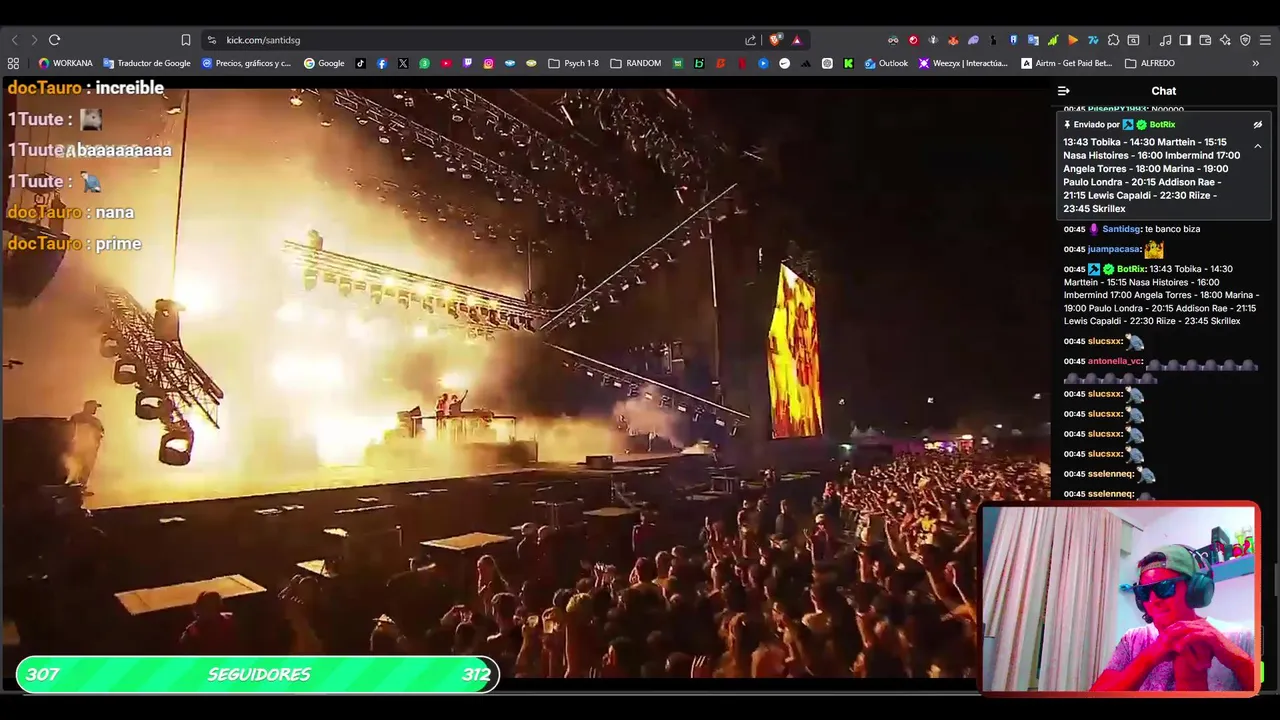Open the Leo AI sparkle icon
Viewport: 1280px width, 720px height.
pyautogui.click(x=1225, y=40)
